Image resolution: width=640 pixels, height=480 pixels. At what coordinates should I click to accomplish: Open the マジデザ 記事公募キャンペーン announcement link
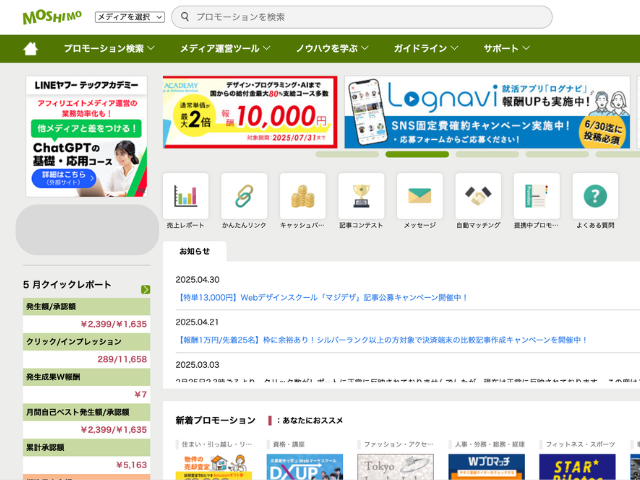[x=322, y=298]
